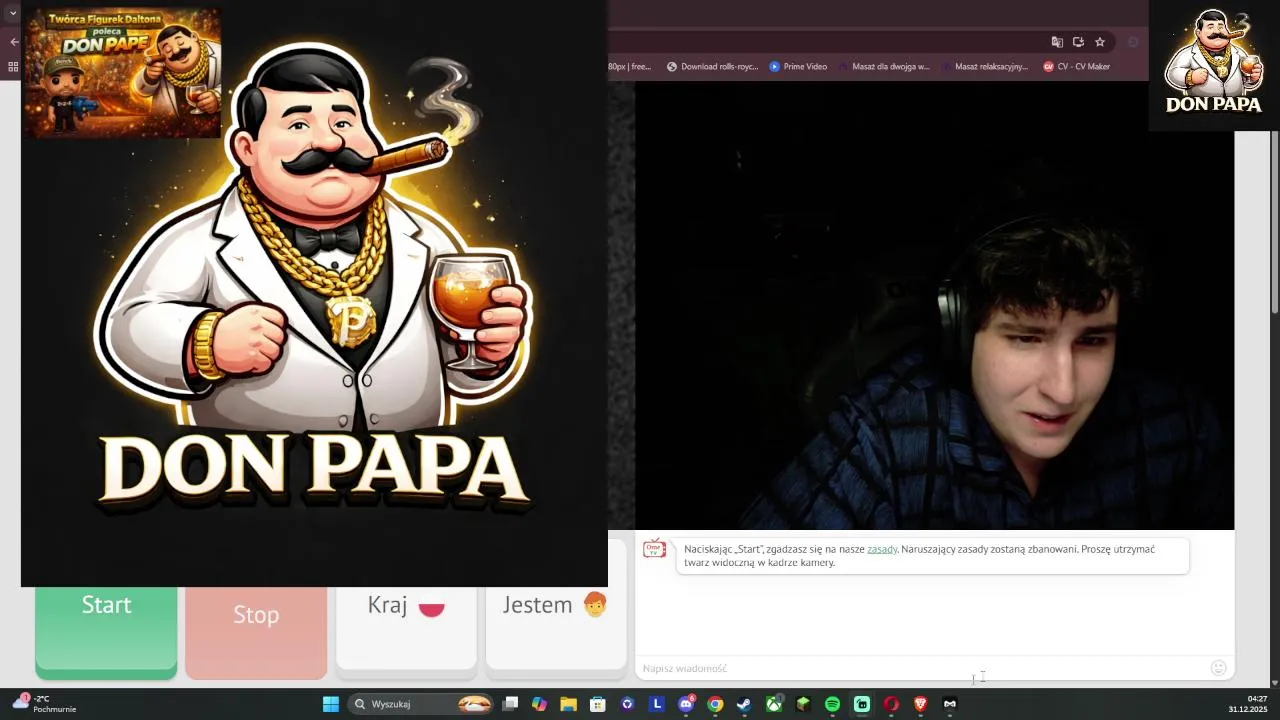1280x720 pixels.
Task: Open the Download rolls-royc... bookmark
Action: [712, 67]
